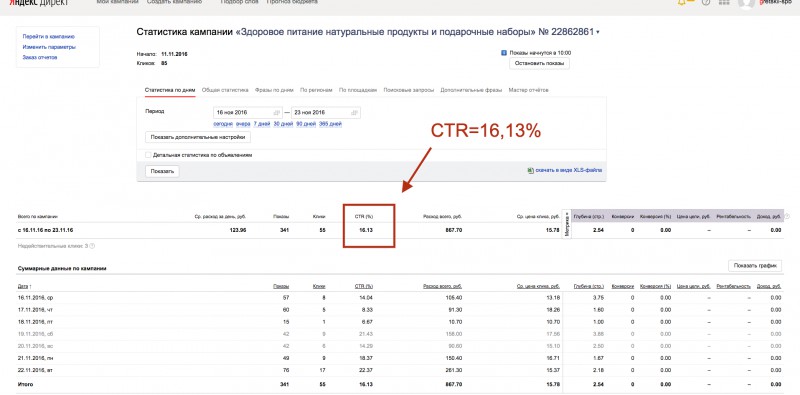
Task: Click "Показать график" button
Action: click(755, 266)
